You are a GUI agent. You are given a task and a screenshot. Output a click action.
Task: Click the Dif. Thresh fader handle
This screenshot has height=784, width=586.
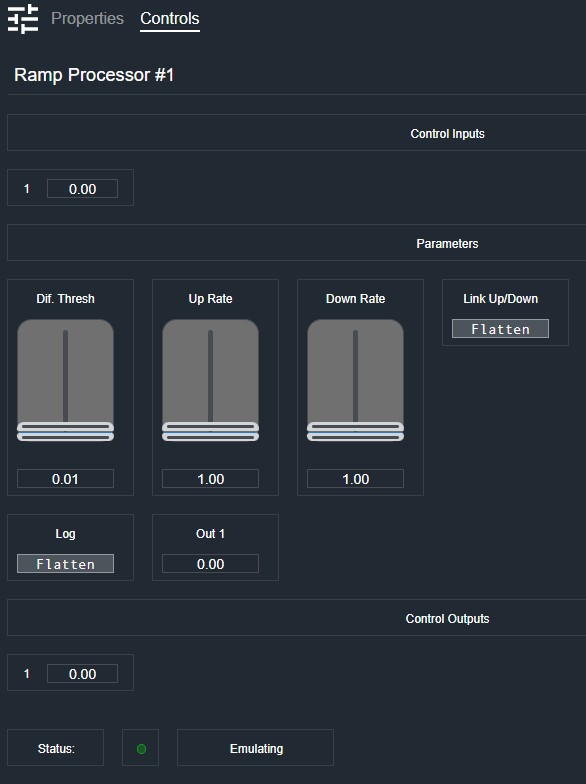click(x=66, y=432)
